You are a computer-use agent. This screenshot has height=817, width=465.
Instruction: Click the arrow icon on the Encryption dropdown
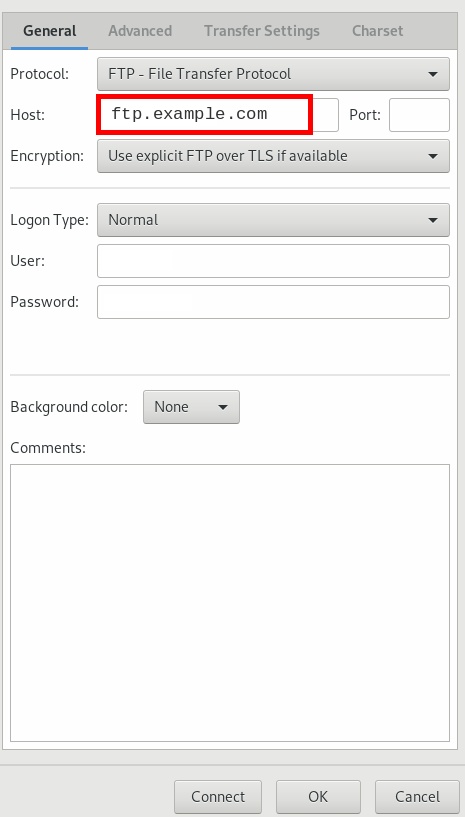pyautogui.click(x=432, y=156)
